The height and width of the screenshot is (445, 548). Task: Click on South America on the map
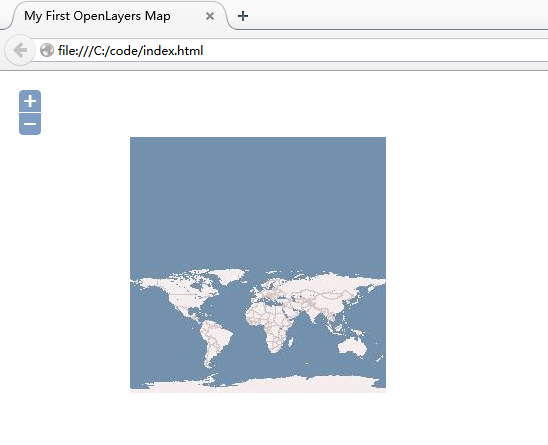[x=215, y=341]
